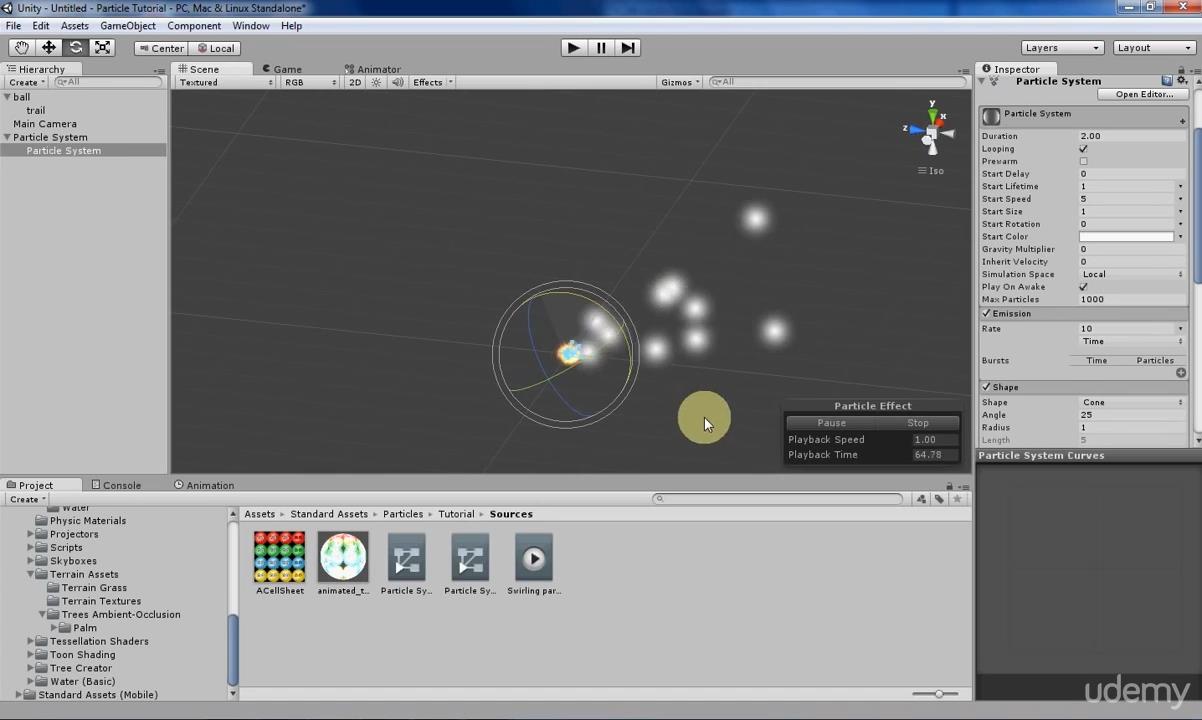Toggle Inspector panel lock icon
The width and height of the screenshot is (1202, 720).
[1181, 70]
